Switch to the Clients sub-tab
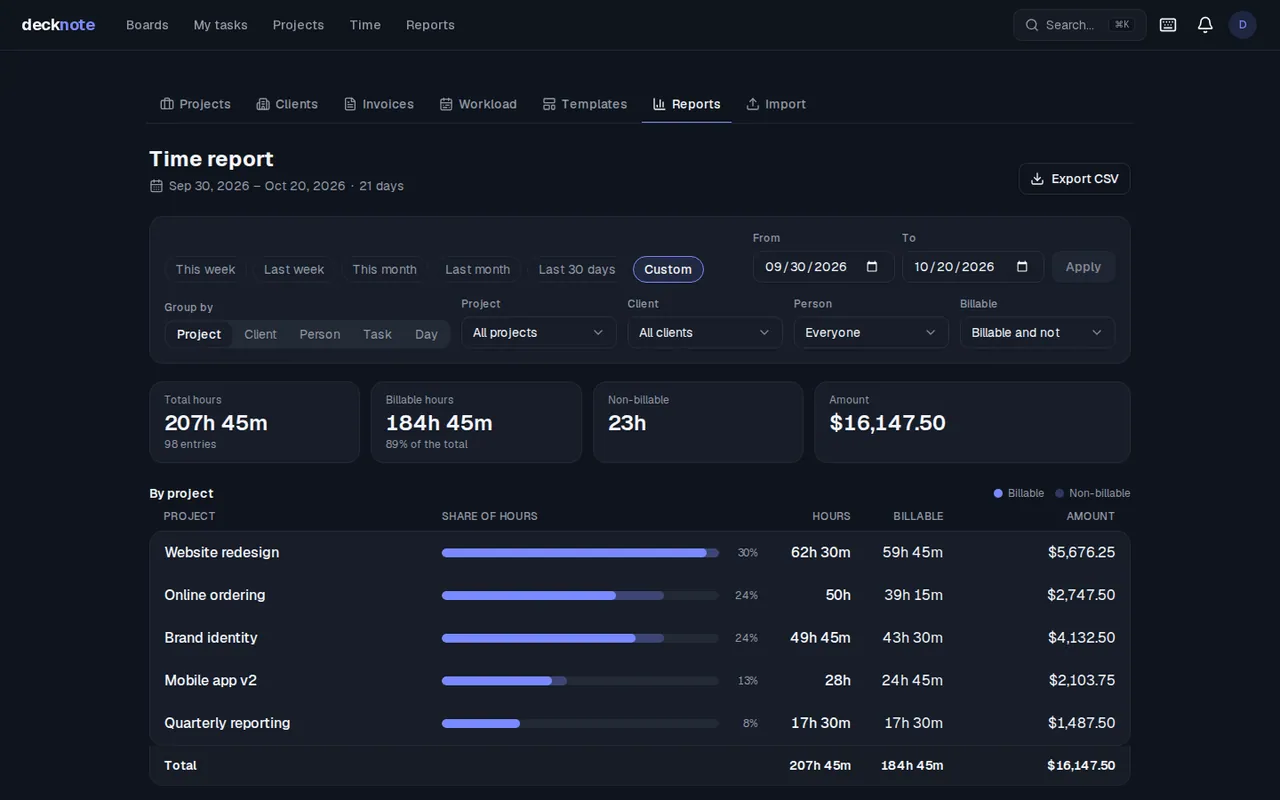Screen dimensions: 1280x800 point(287,104)
